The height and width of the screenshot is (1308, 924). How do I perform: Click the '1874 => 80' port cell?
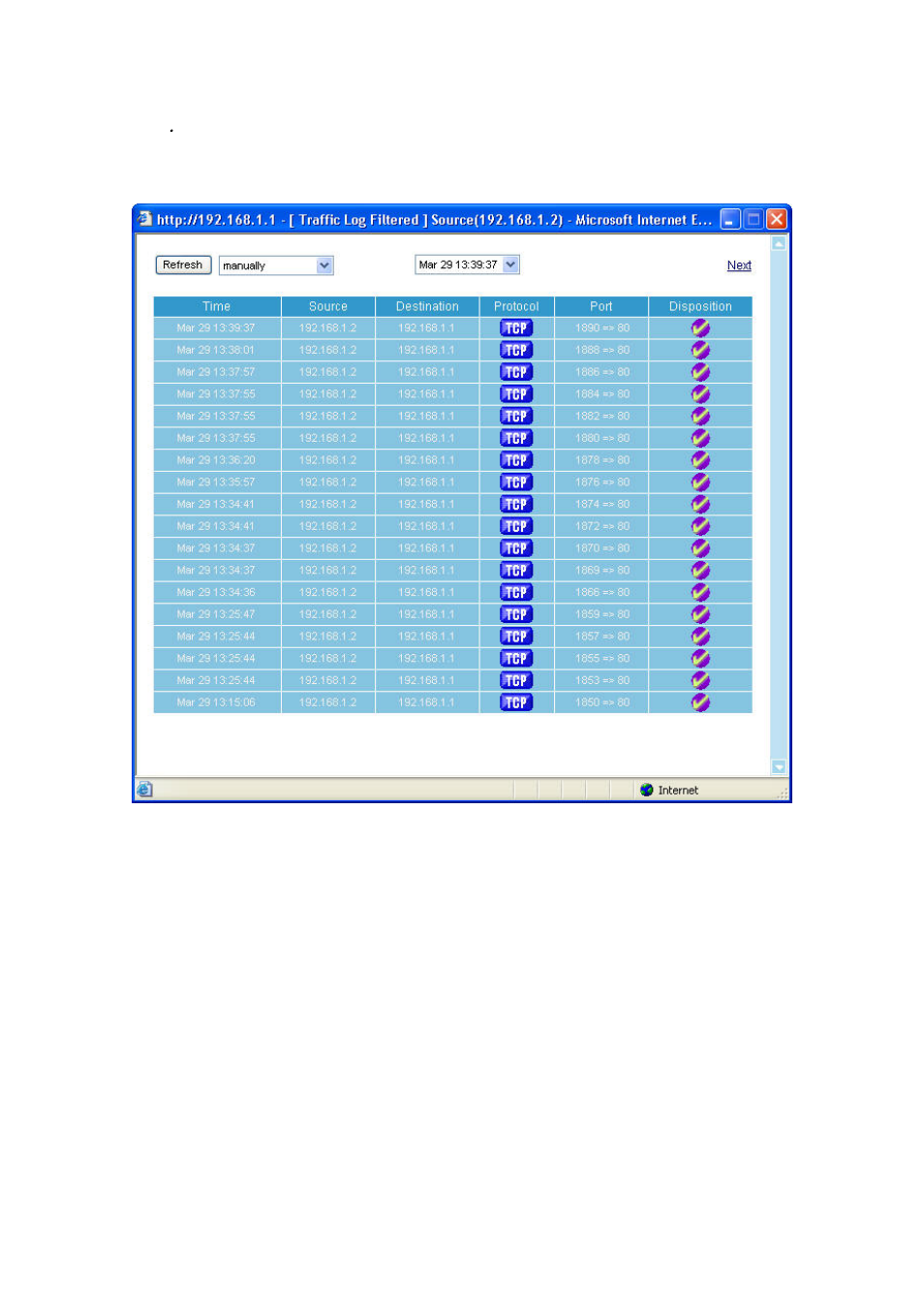602,505
